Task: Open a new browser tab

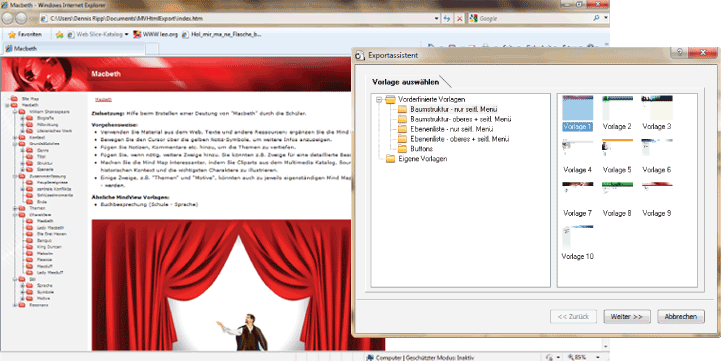Action: point(152,48)
